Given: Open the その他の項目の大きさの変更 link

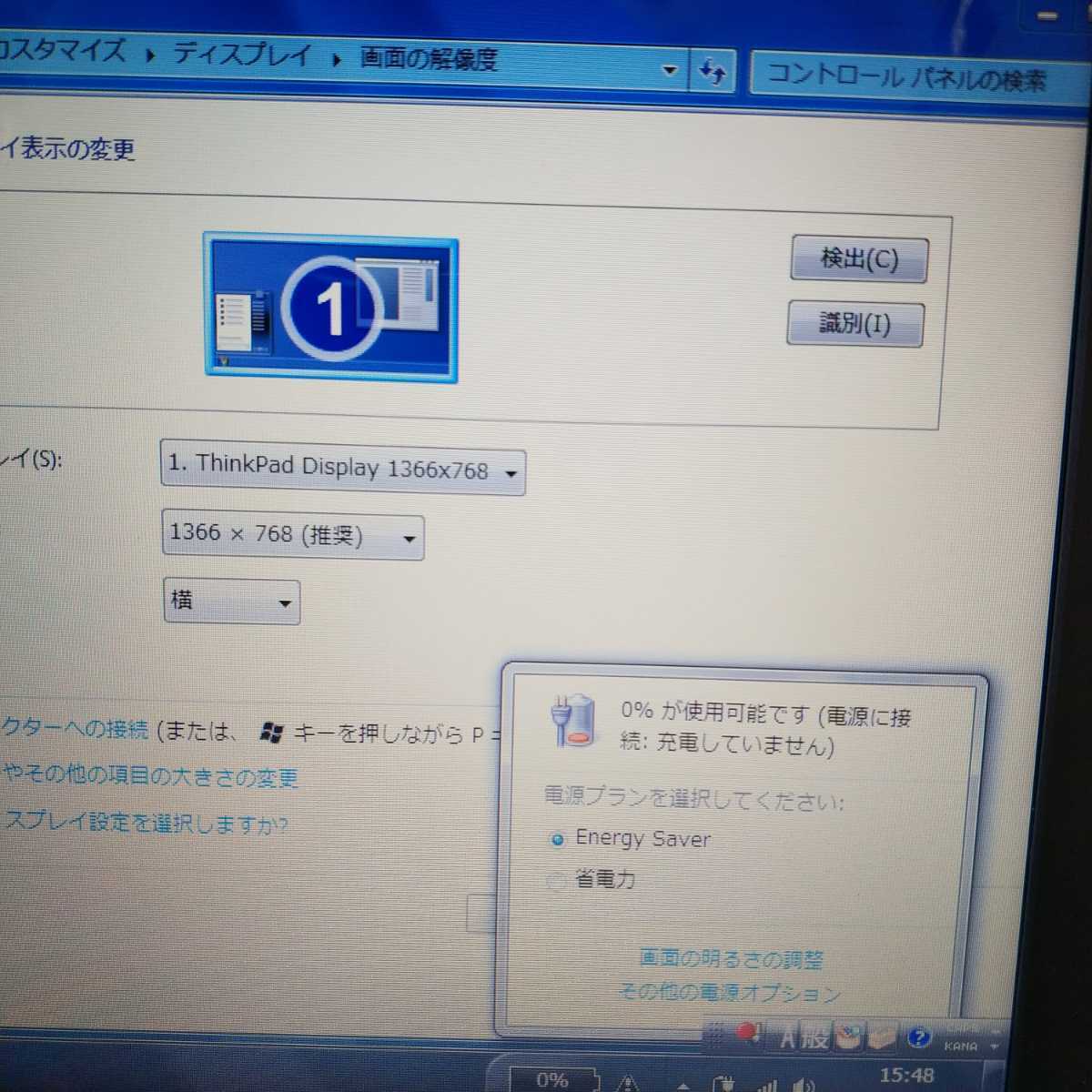Looking at the screenshot, I should coord(150,776).
